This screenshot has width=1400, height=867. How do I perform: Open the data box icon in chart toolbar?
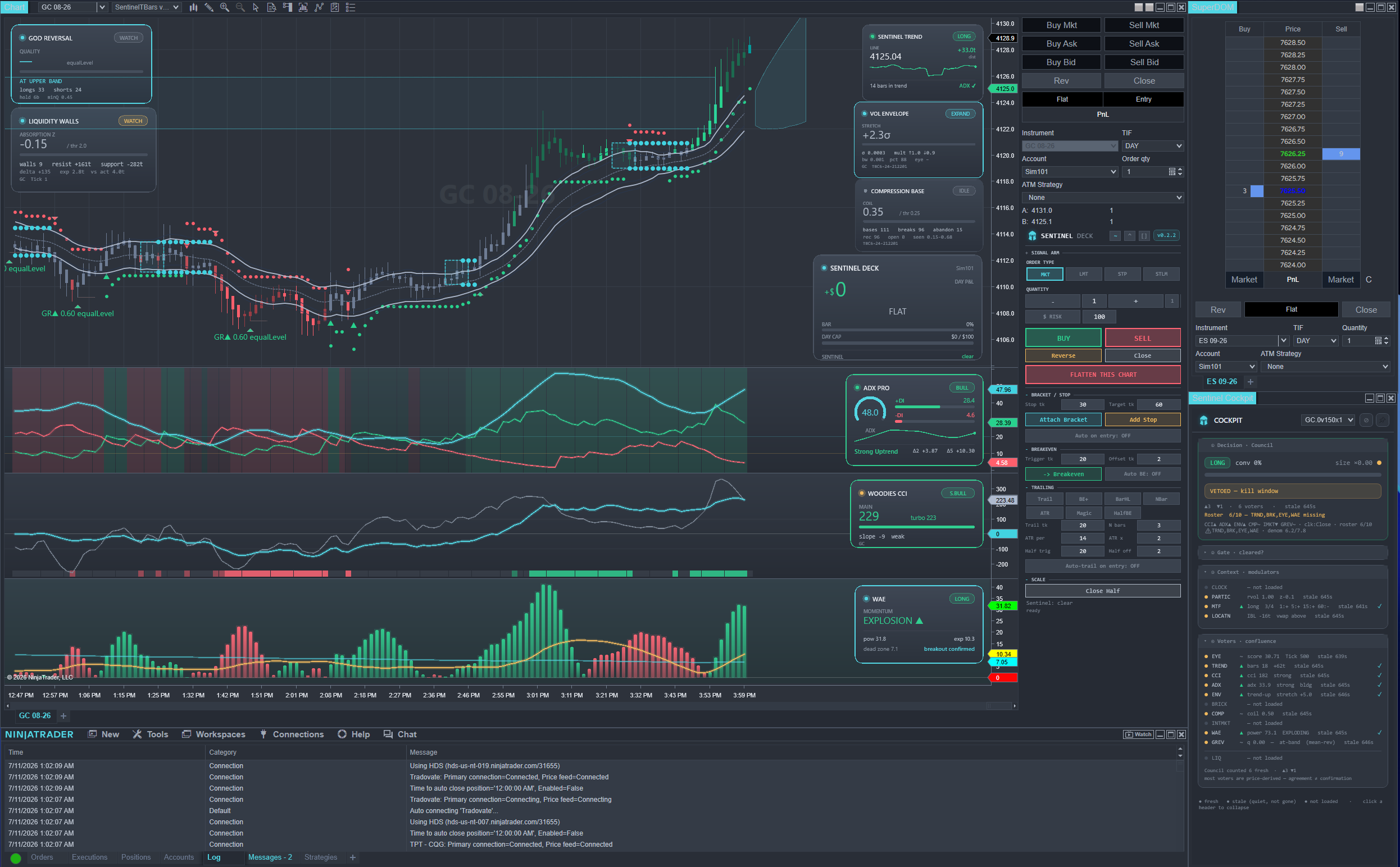point(271,7)
